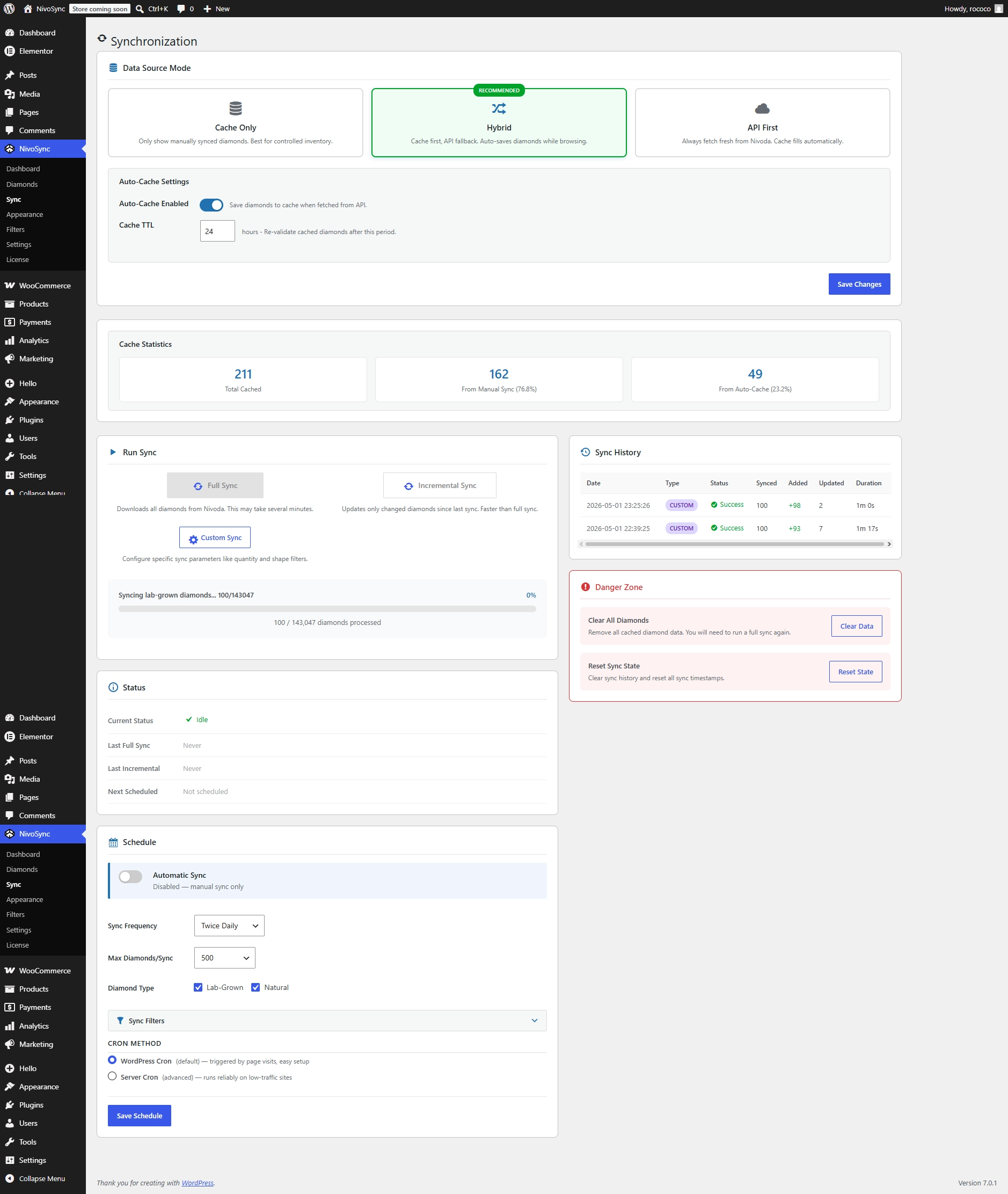Viewport: 1008px width, 1194px height.
Task: Choose the API First data source mode
Action: tap(762, 122)
